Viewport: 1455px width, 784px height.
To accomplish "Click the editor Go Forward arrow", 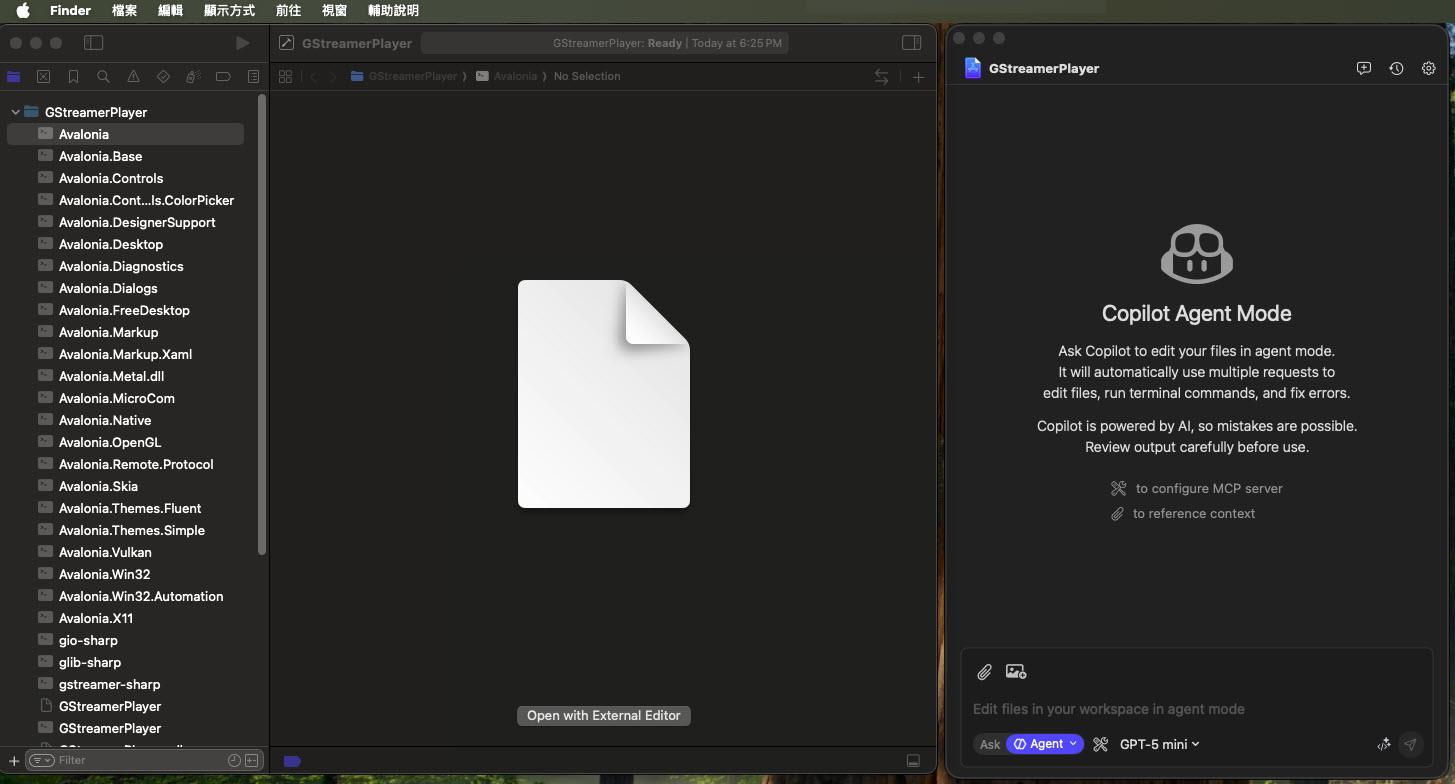I will coord(333,76).
